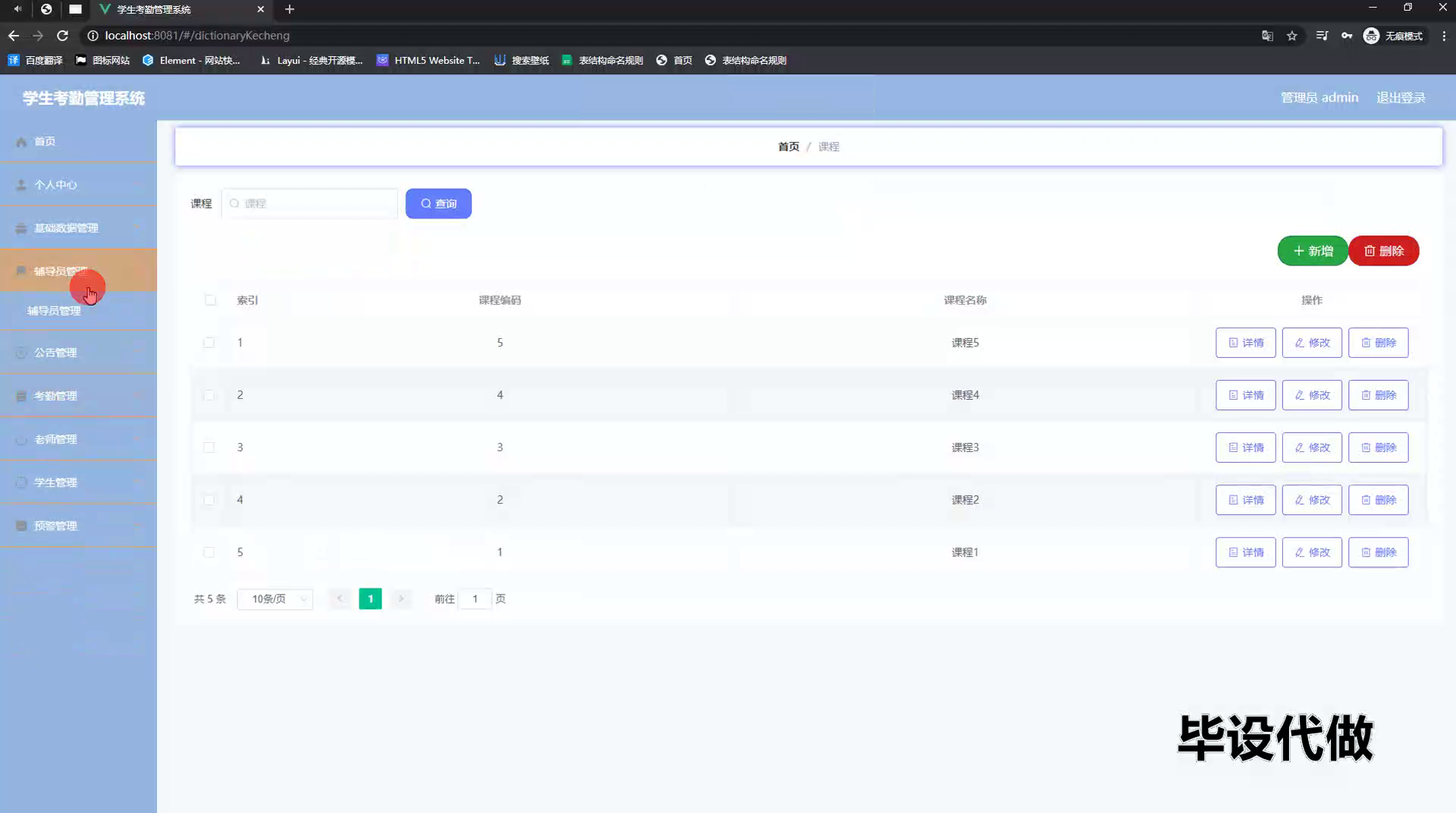The height and width of the screenshot is (813, 1456).
Task: Open the browser translate icon in address bar
Action: tap(1267, 36)
